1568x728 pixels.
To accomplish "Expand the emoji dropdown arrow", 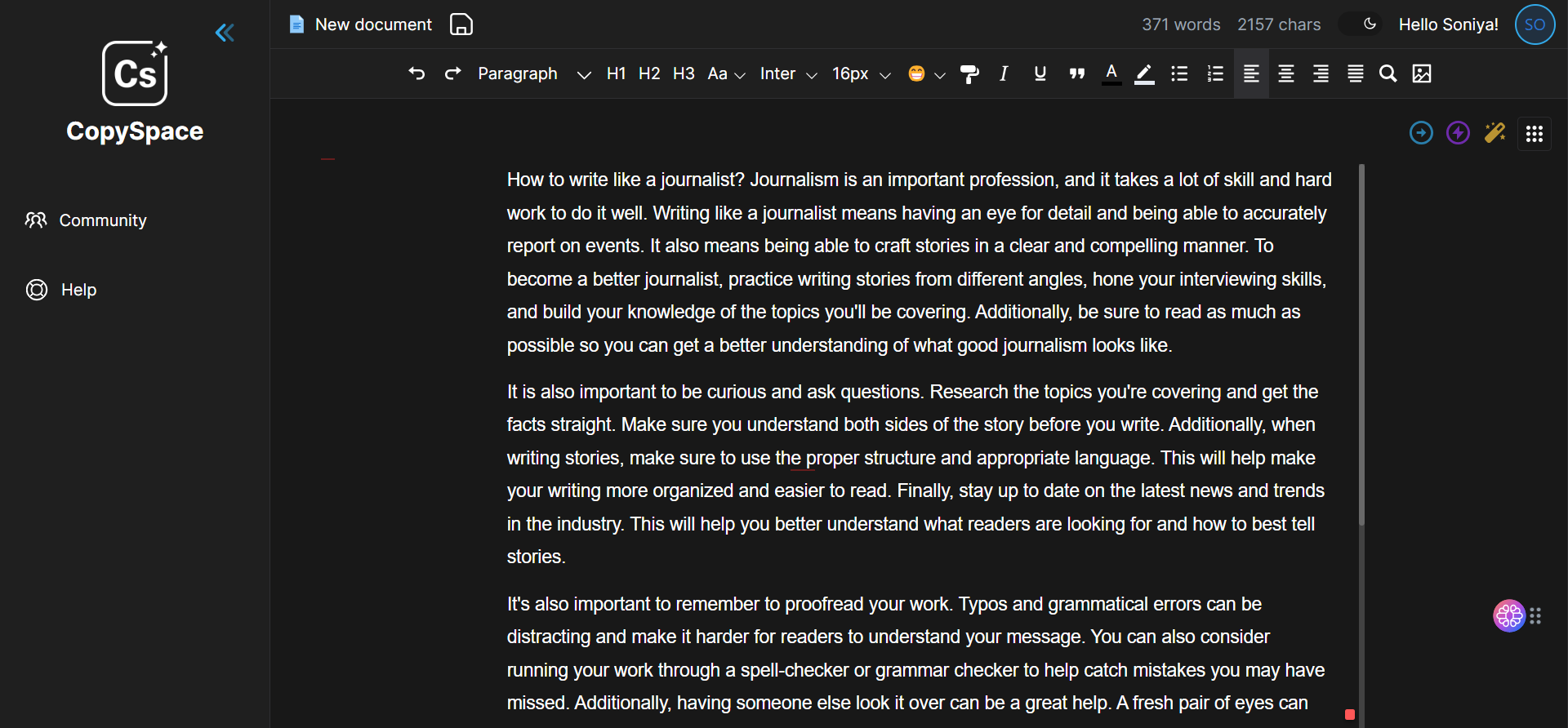I will 940,75.
